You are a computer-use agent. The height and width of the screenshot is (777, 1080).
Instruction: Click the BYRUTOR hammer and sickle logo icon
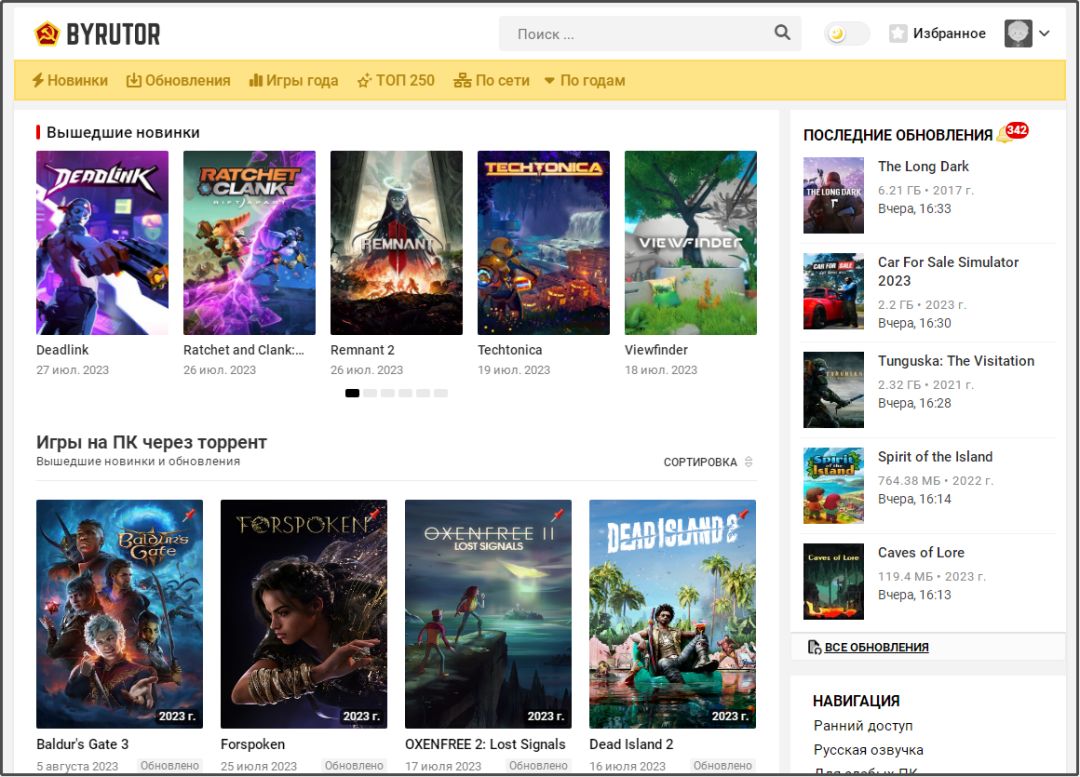[x=47, y=34]
